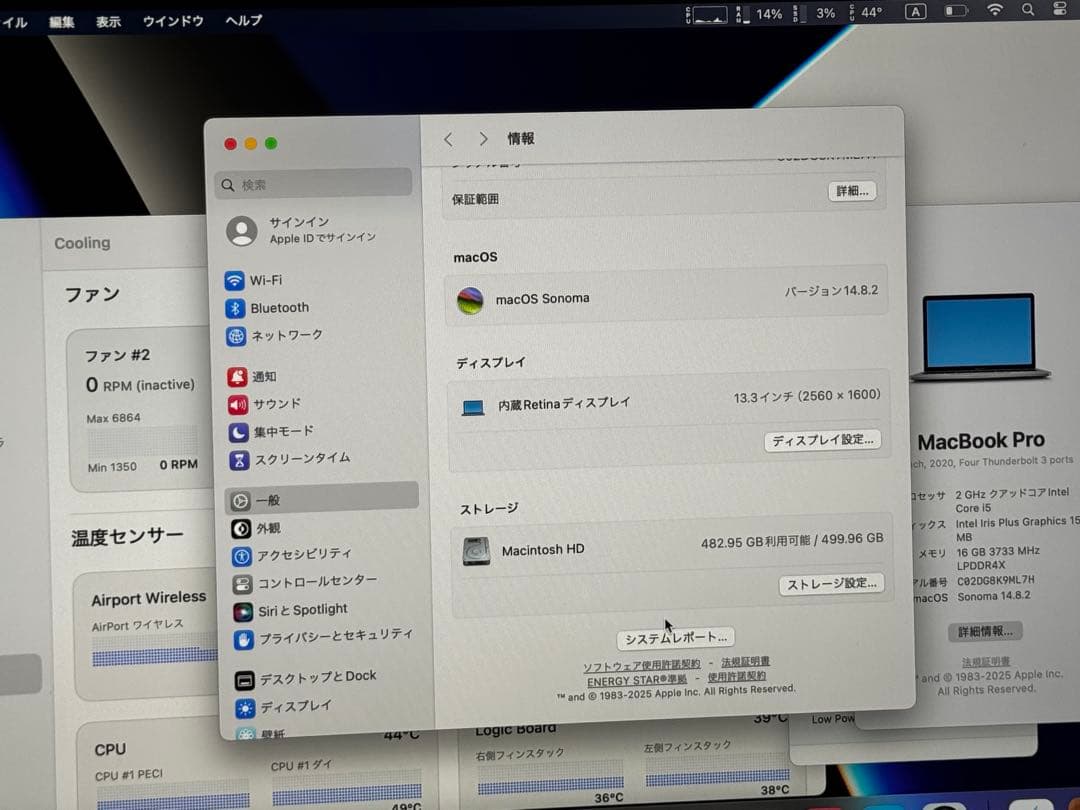Screen dimensions: 1080x810
Task: Navigate back with the left chevron arrow
Action: pyautogui.click(x=447, y=139)
